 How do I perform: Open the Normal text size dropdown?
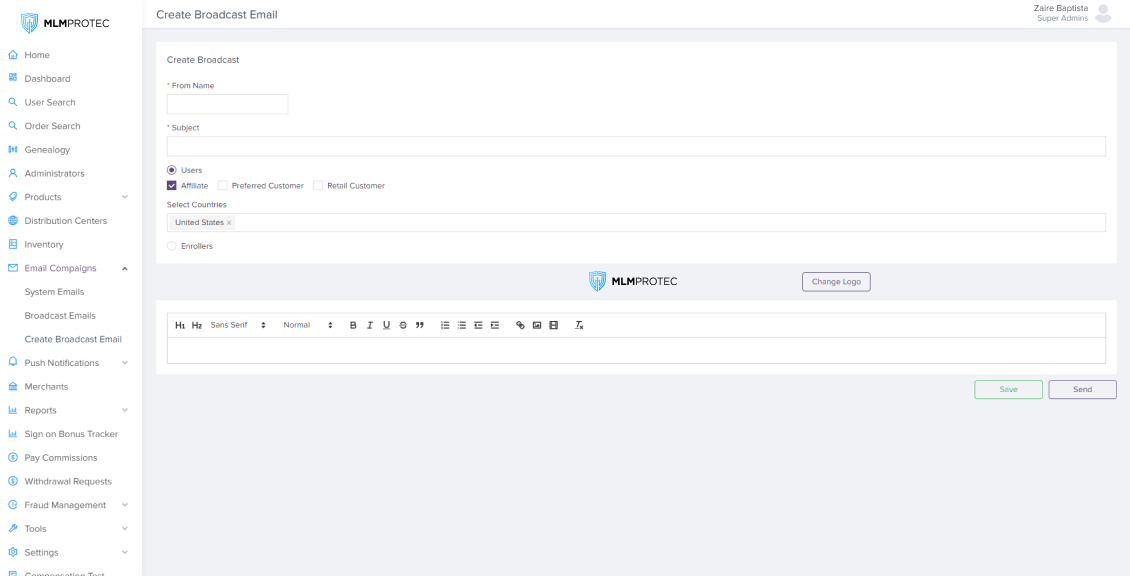point(308,325)
